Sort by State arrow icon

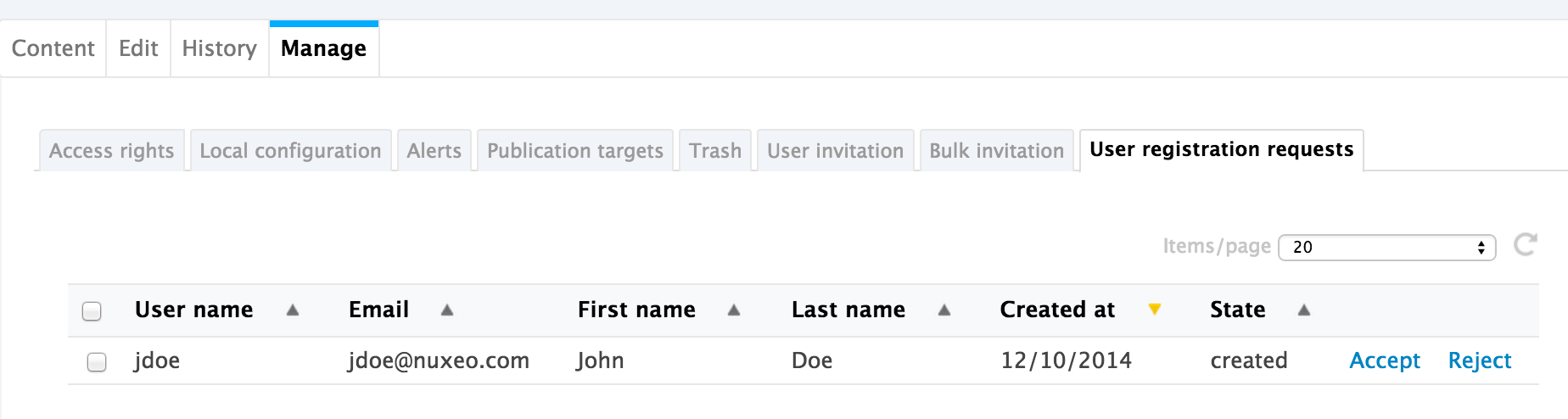point(1304,310)
